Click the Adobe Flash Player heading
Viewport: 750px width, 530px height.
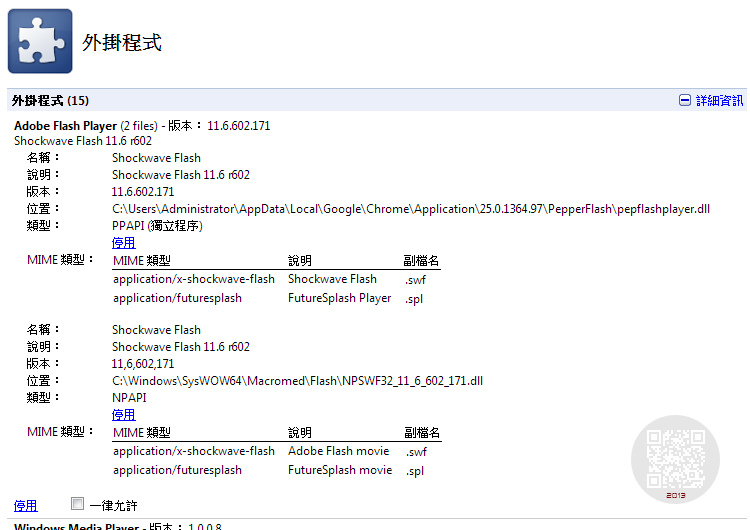pos(66,126)
